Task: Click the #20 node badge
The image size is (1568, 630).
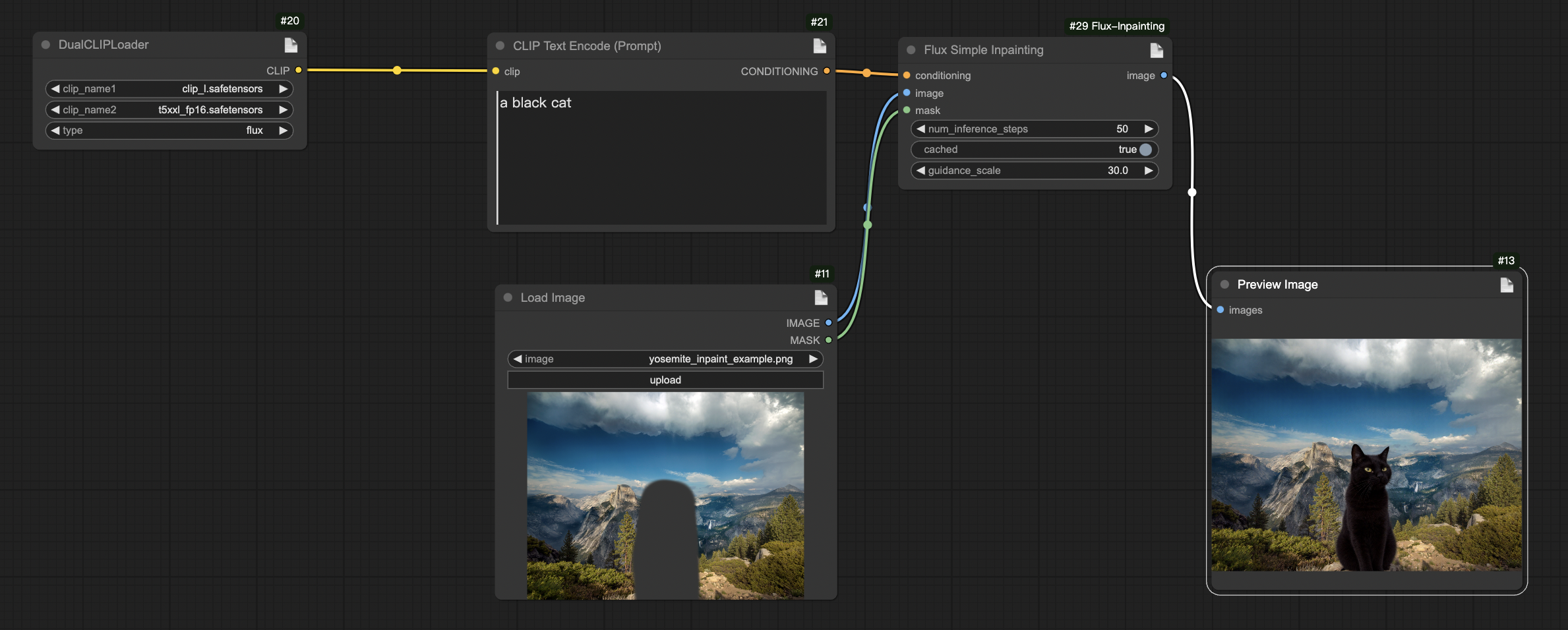Action: tap(289, 21)
